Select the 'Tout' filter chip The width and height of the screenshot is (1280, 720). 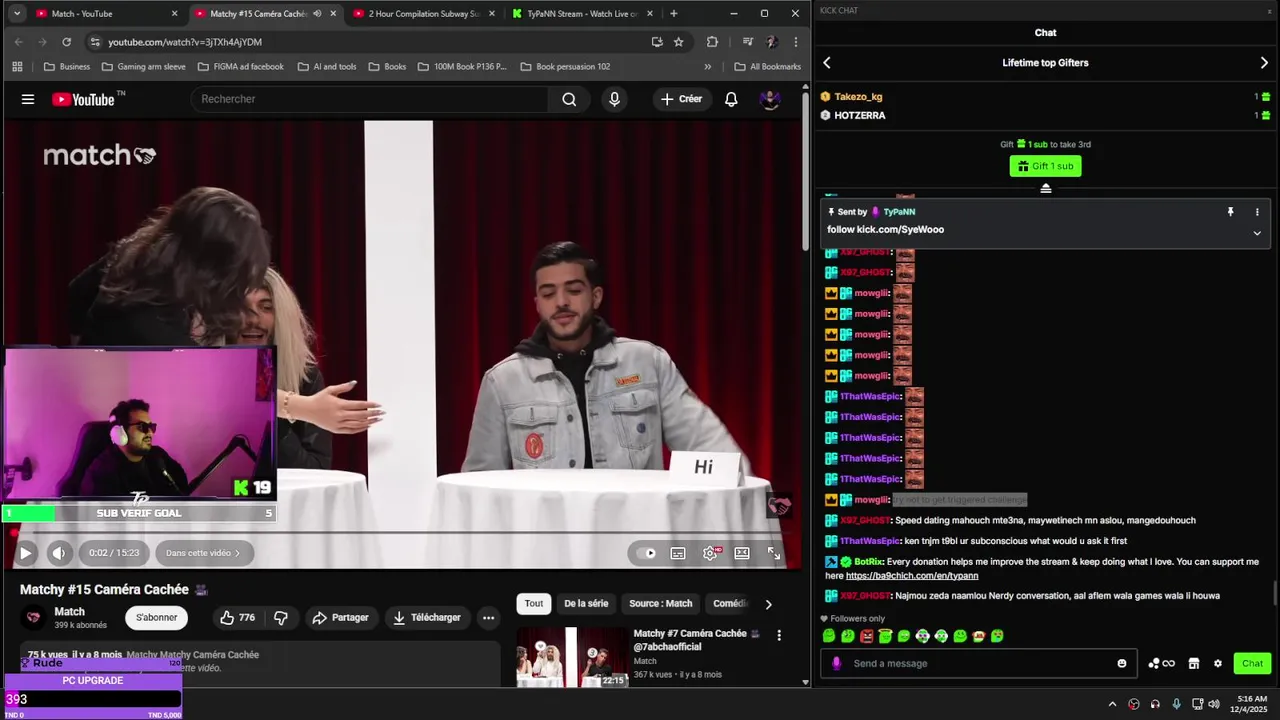pyautogui.click(x=534, y=604)
